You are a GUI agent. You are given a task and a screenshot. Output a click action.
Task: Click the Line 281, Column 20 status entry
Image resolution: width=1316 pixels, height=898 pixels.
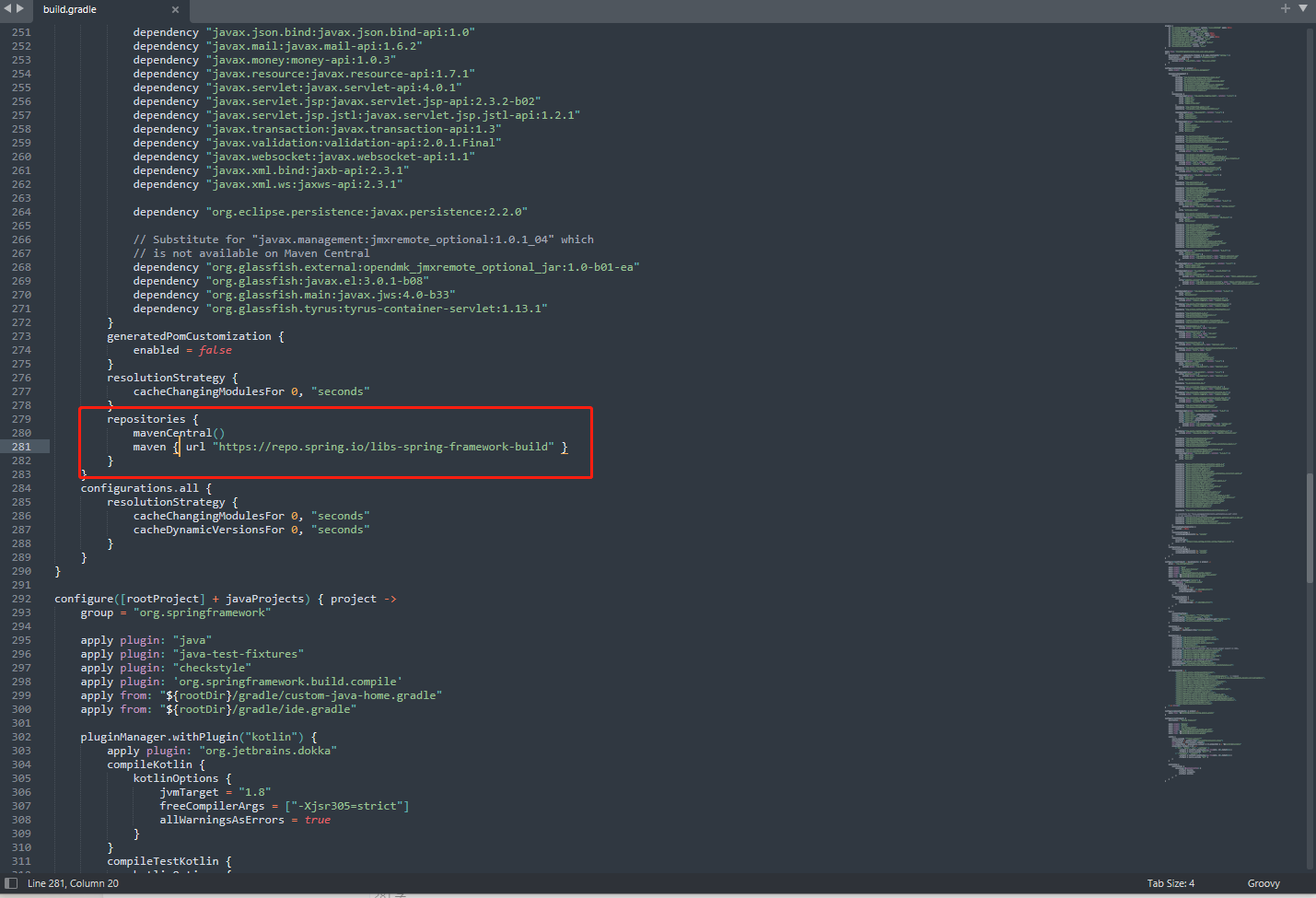point(73,883)
